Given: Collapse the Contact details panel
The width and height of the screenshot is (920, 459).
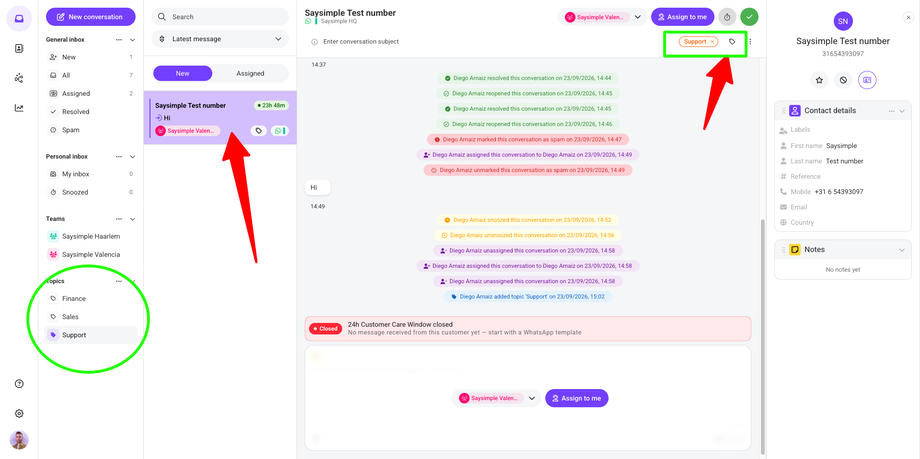Looking at the screenshot, I should [902, 111].
